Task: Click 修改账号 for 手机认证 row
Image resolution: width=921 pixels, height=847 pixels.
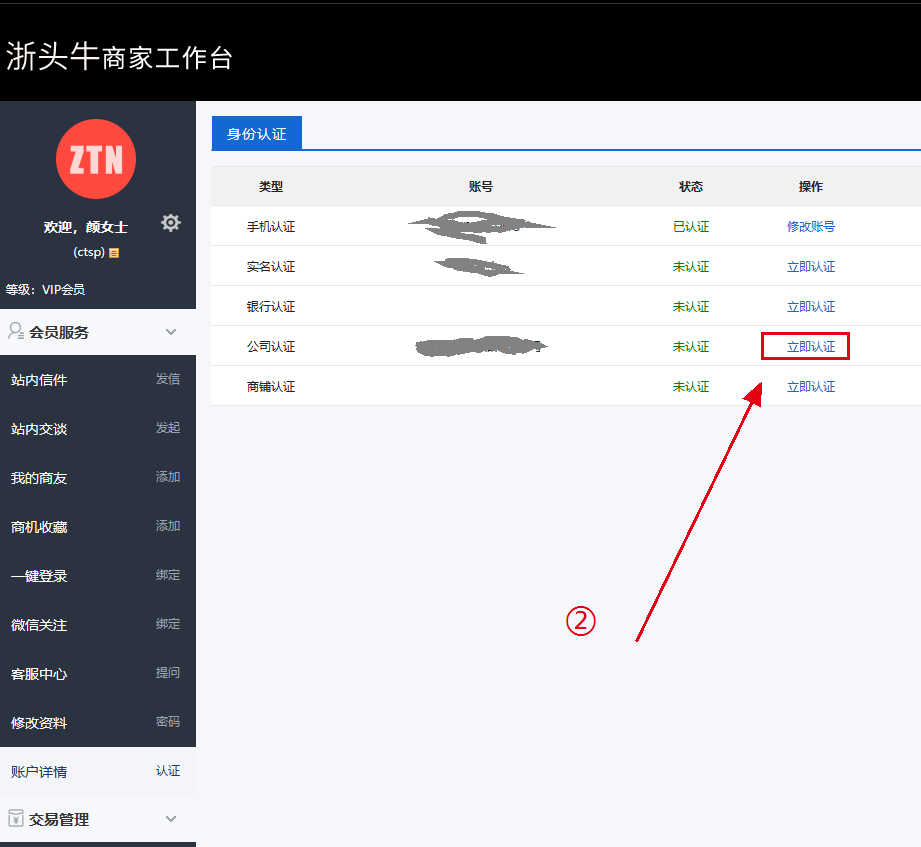Action: click(x=810, y=227)
